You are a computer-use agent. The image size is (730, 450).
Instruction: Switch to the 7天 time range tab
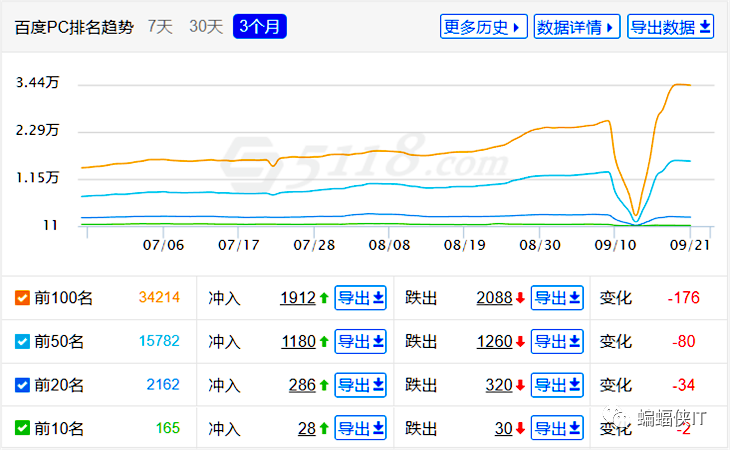[x=160, y=27]
